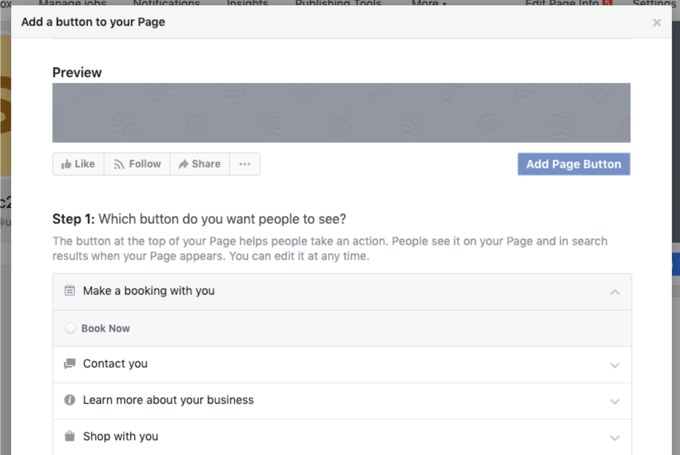680x455 pixels.
Task: Click chat bubble icon beside Contact you
Action: point(70,364)
